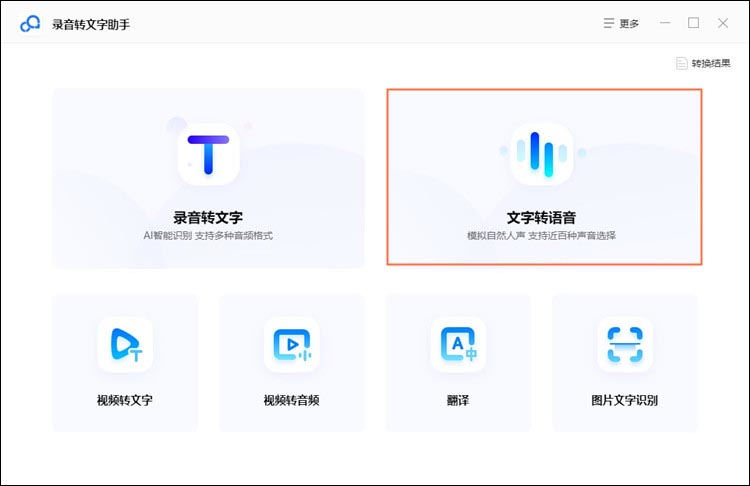The image size is (750, 486).
Task: Click the 录音转文字 large T icon
Action: tap(208, 155)
